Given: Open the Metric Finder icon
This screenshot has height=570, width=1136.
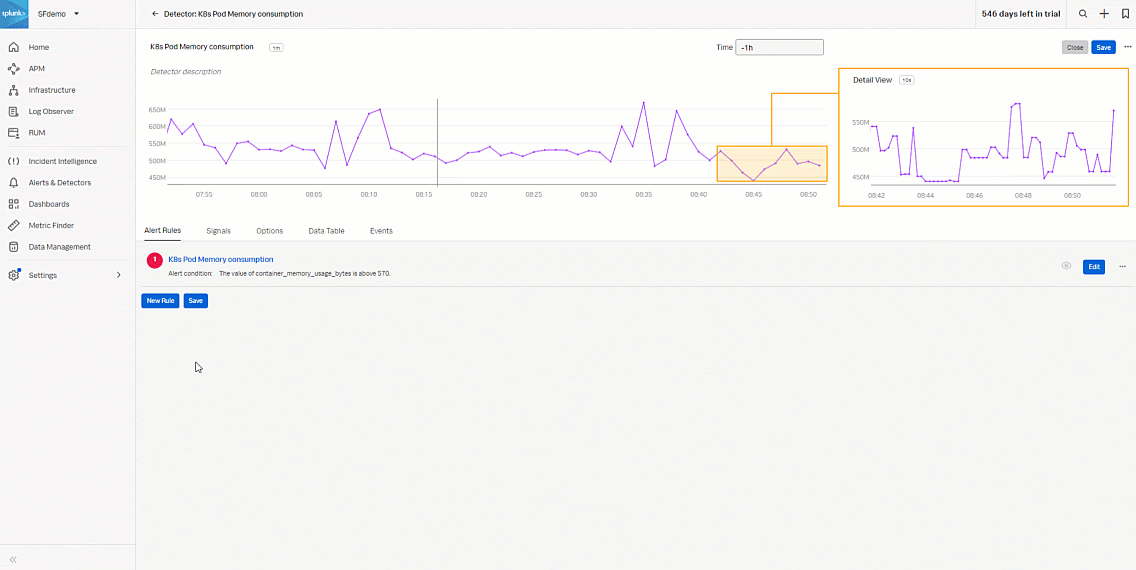Looking at the screenshot, I should point(13,225).
